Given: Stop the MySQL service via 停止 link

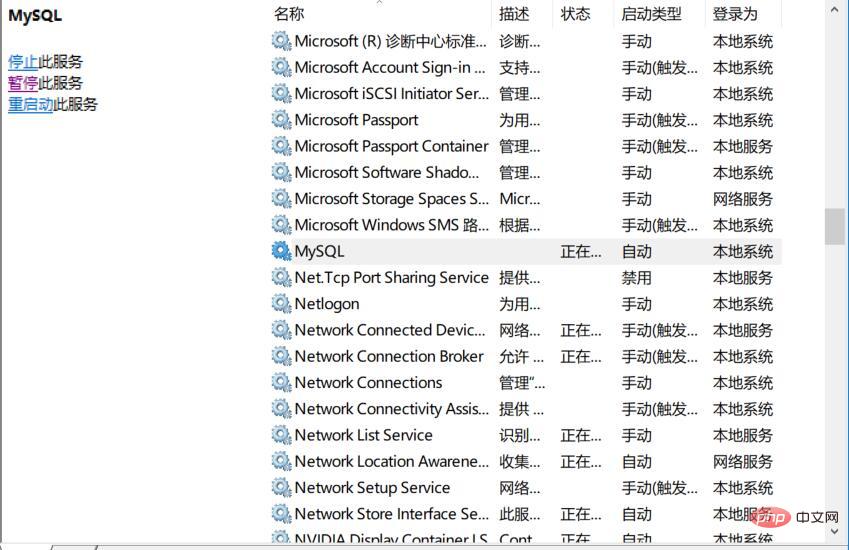Looking at the screenshot, I should (x=23, y=62).
